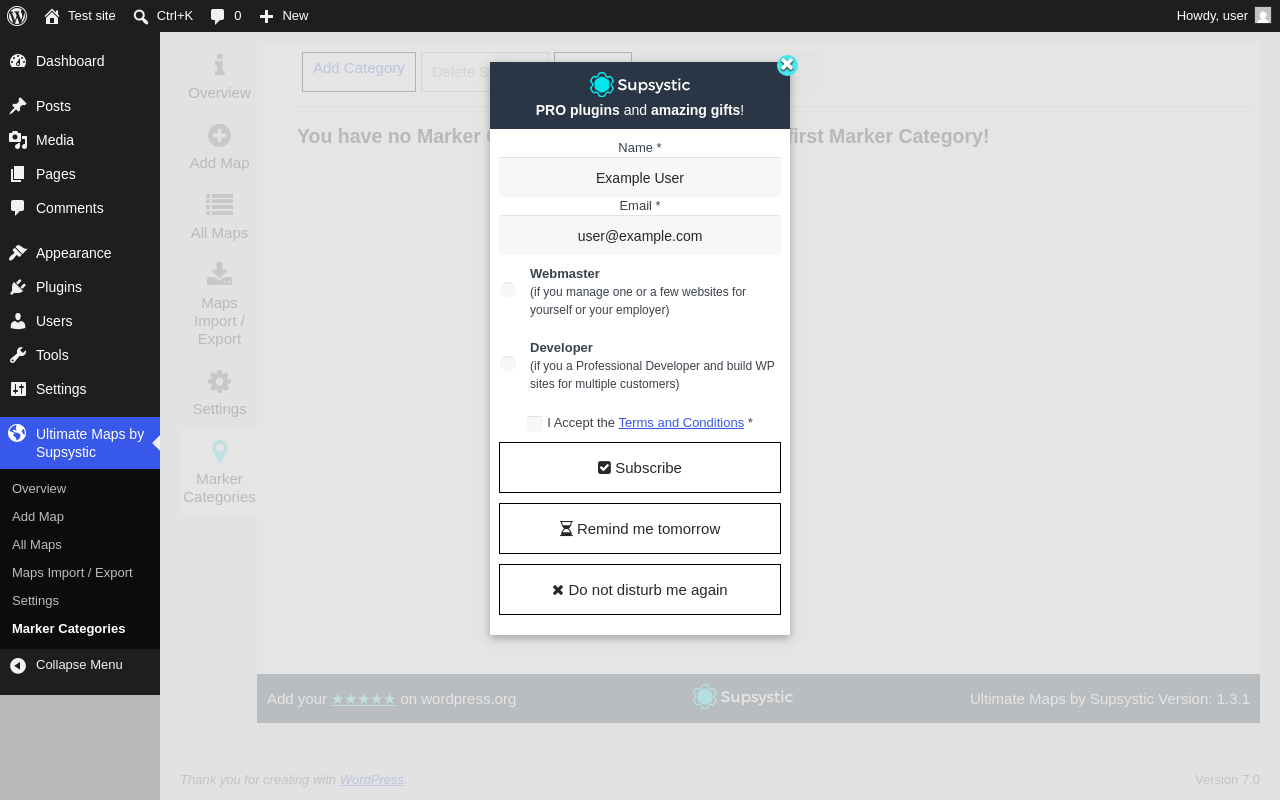Close the Supsystic popup with X icon

click(787, 65)
